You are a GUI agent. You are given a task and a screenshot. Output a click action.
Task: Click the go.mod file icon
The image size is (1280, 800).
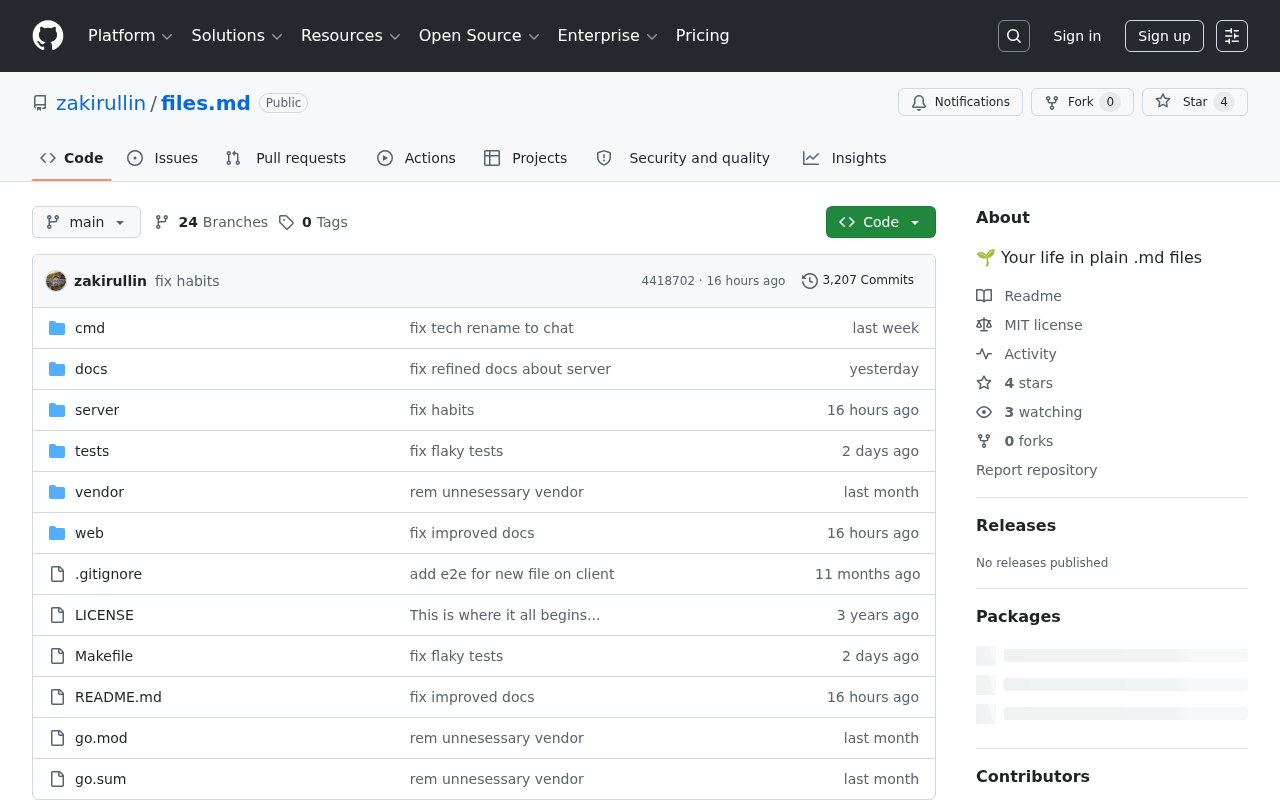click(57, 738)
